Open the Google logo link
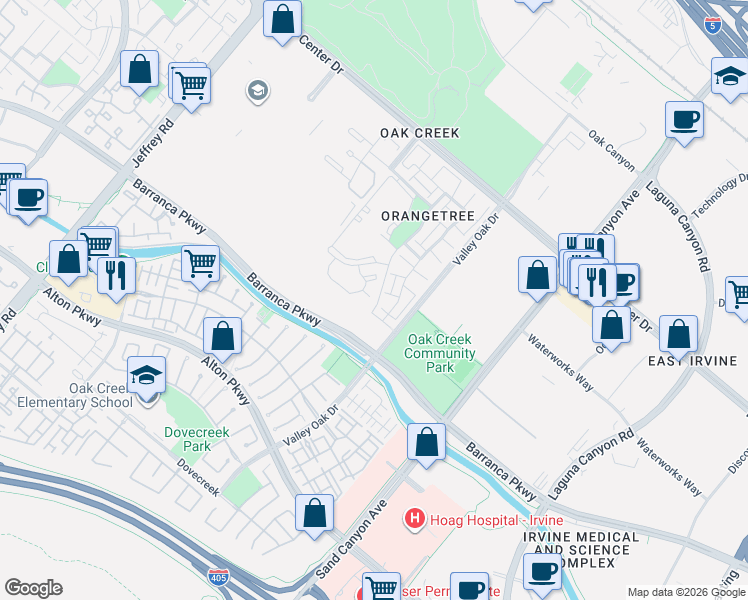 (x=33, y=588)
